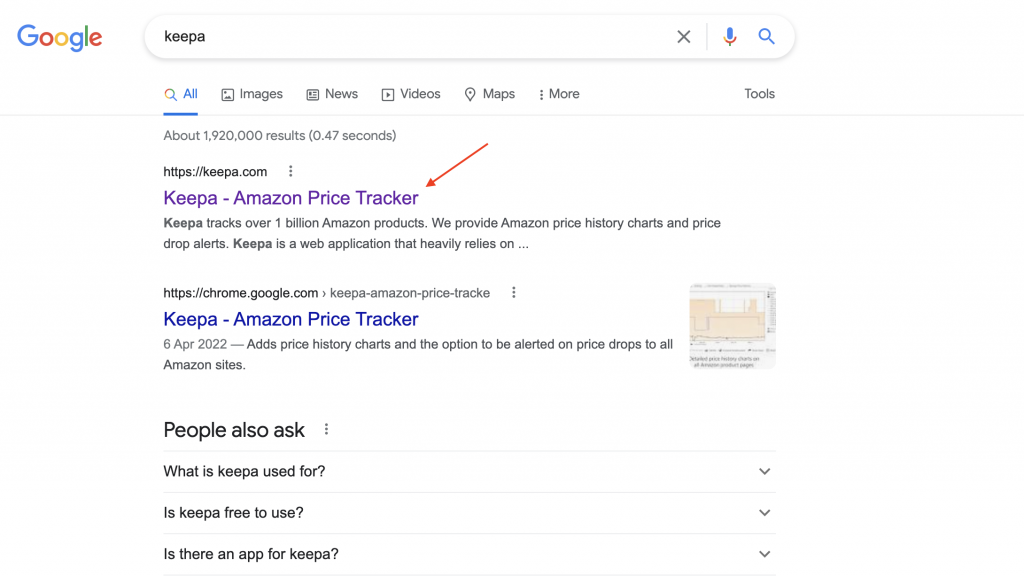This screenshot has width=1024, height=576.
Task: Switch to the News tab
Action: (x=332, y=94)
